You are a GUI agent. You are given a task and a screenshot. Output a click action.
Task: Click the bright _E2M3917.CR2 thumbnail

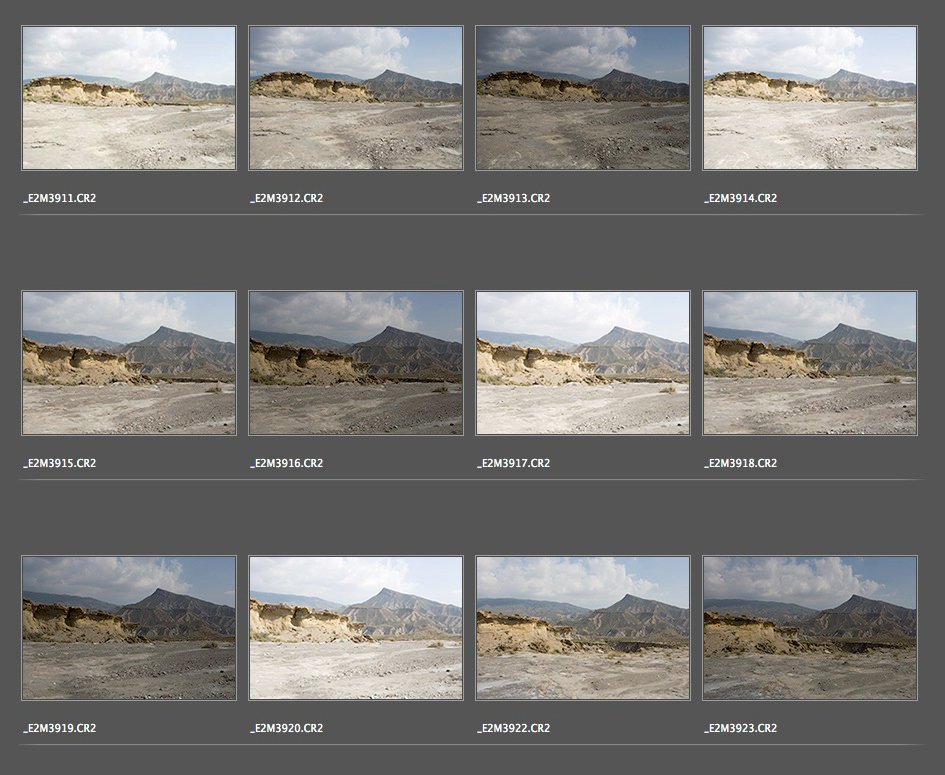click(583, 363)
